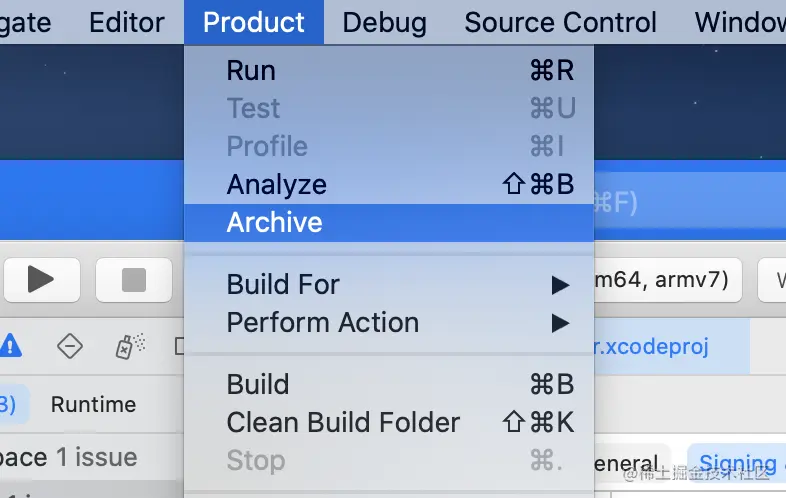The height and width of the screenshot is (498, 786).
Task: Switch to the Signing tab
Action: pos(738,464)
